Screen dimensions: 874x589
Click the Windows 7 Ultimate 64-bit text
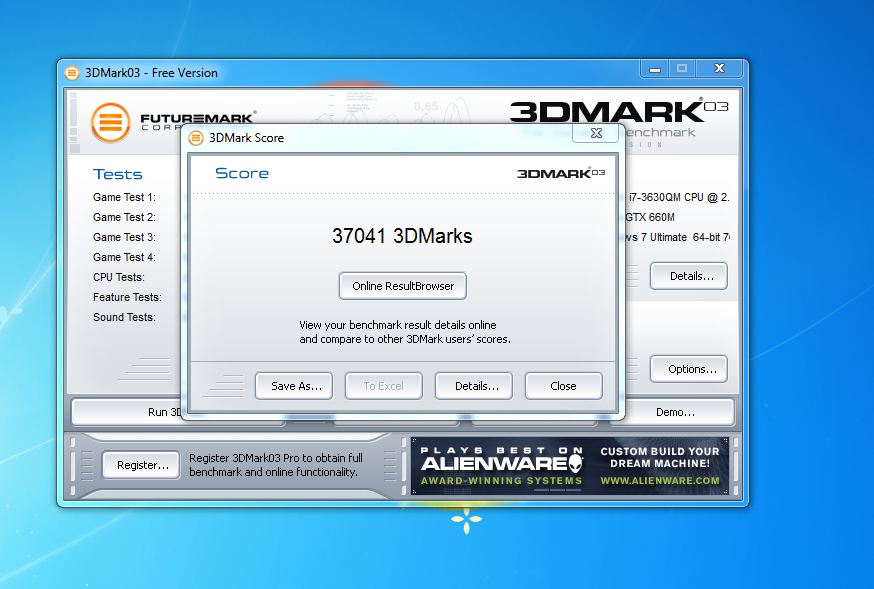[x=677, y=237]
